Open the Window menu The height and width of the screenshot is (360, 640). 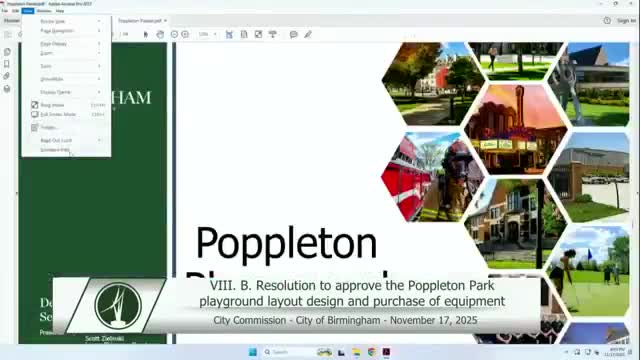coord(44,11)
